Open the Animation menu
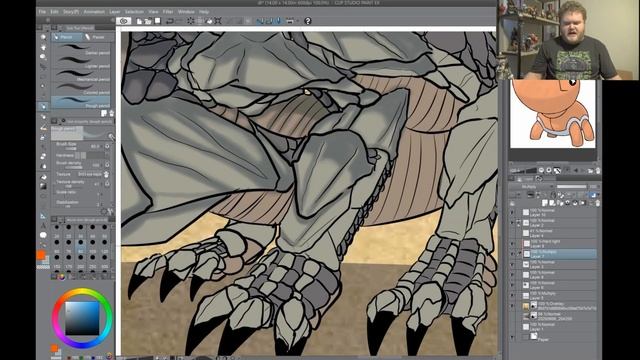This screenshot has height=360, width=640. click(94, 12)
